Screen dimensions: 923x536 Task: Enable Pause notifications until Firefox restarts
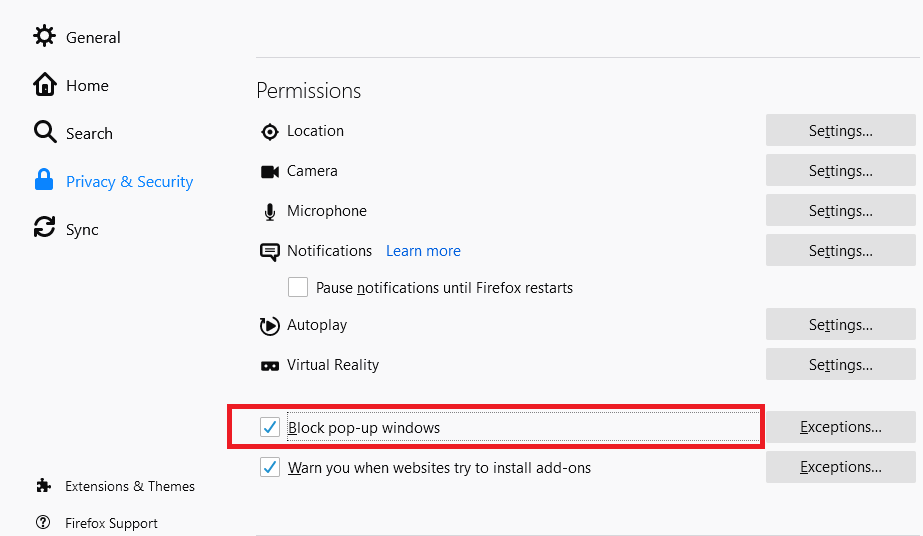pyautogui.click(x=298, y=288)
